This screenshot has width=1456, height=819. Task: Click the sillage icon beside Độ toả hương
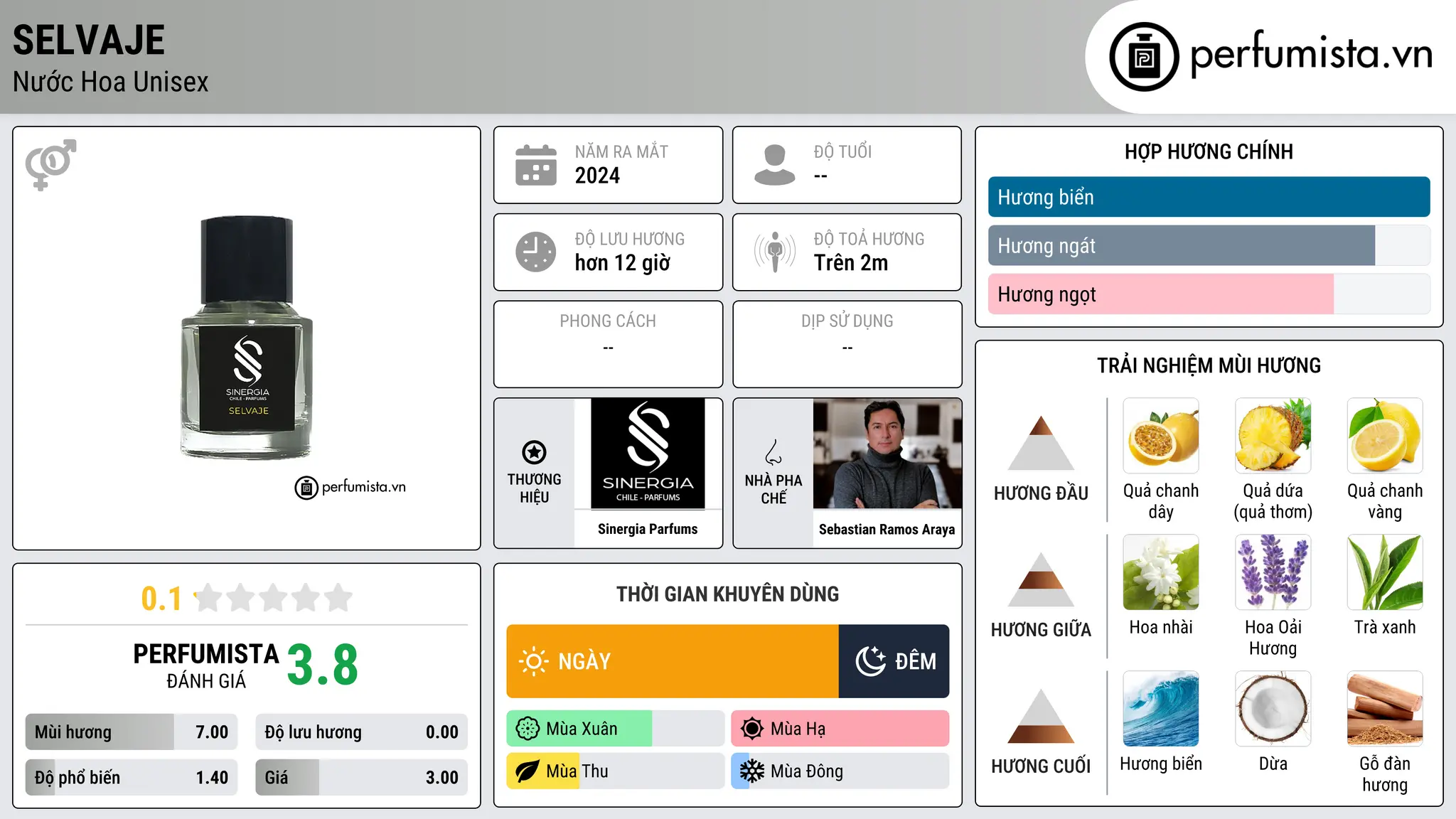[775, 252]
